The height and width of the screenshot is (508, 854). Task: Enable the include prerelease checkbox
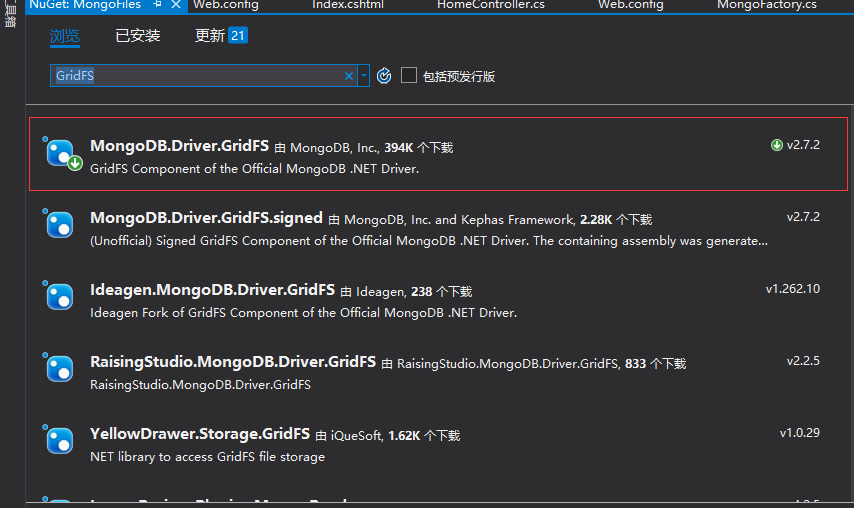[408, 75]
